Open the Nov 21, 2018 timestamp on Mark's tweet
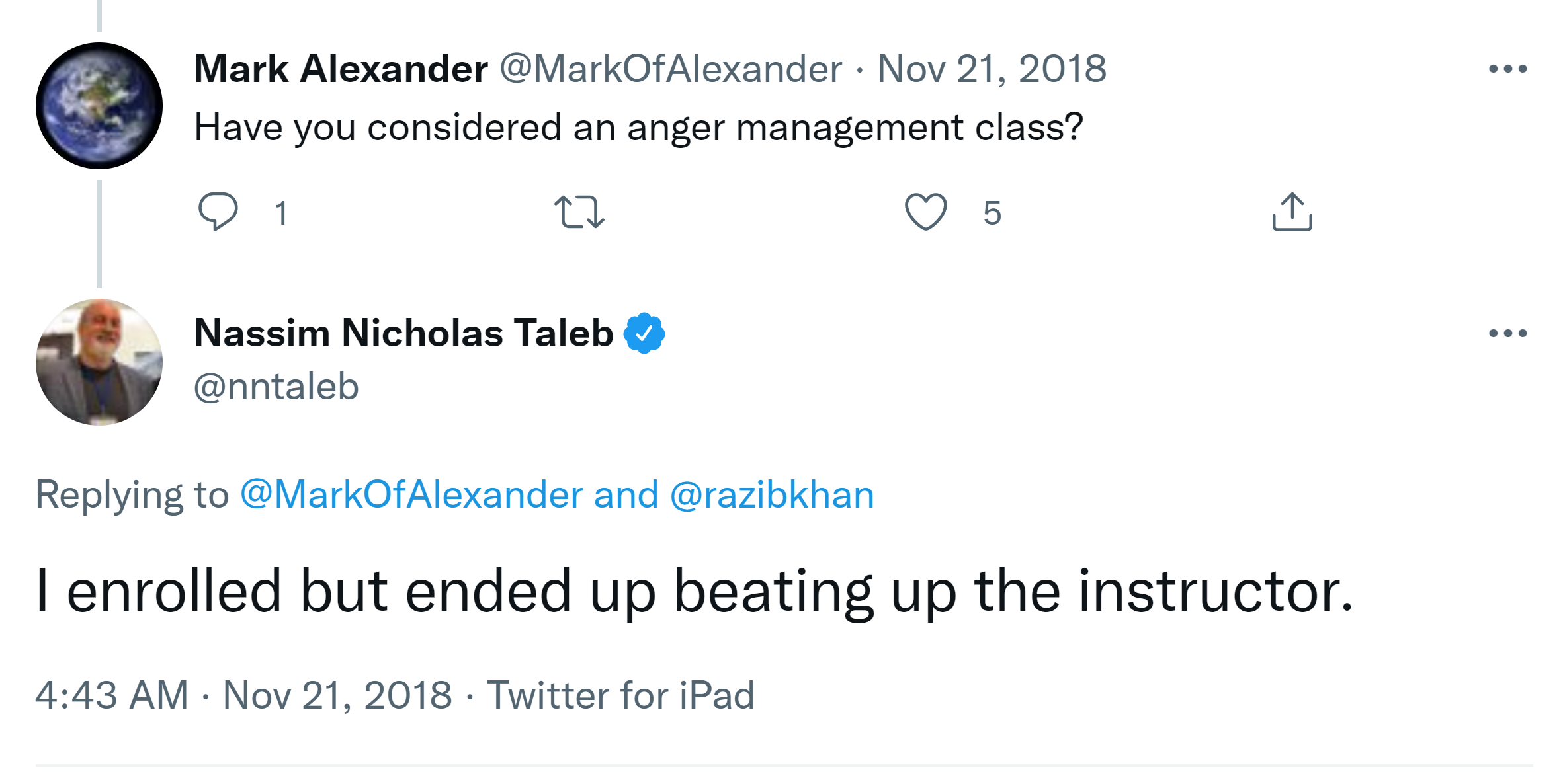The height and width of the screenshot is (784, 1563). pyautogui.click(x=992, y=69)
